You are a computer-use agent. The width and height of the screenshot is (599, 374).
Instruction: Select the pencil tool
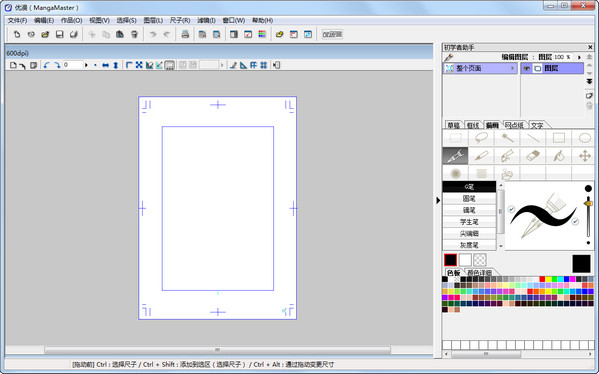click(481, 156)
